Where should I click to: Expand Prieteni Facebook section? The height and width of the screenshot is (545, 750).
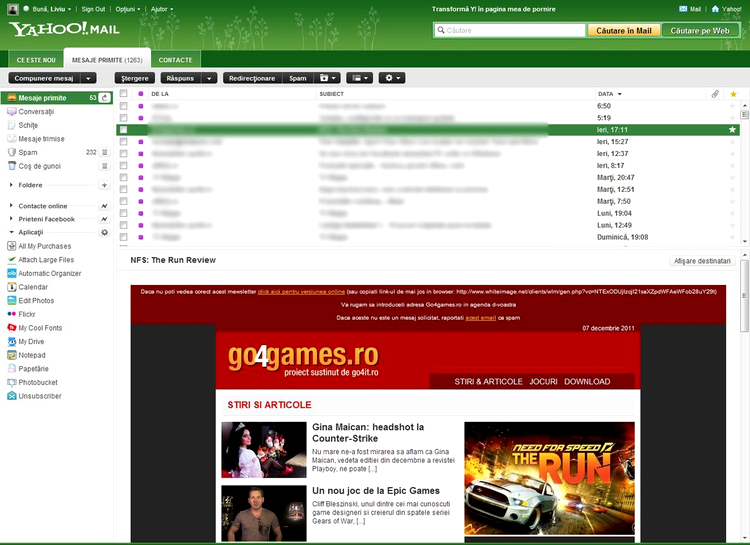pos(11,219)
